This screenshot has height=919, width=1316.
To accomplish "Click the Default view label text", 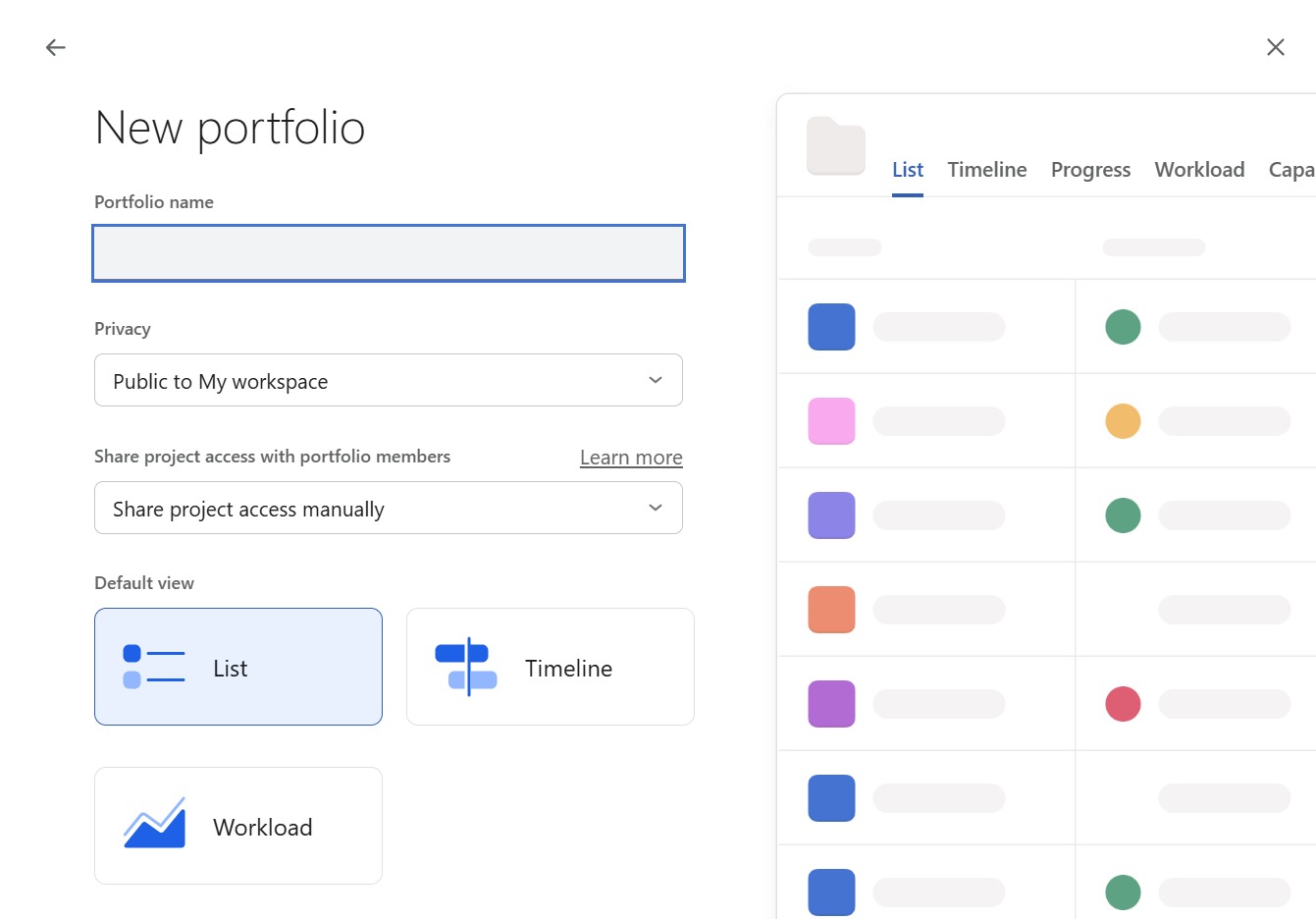I will (144, 583).
